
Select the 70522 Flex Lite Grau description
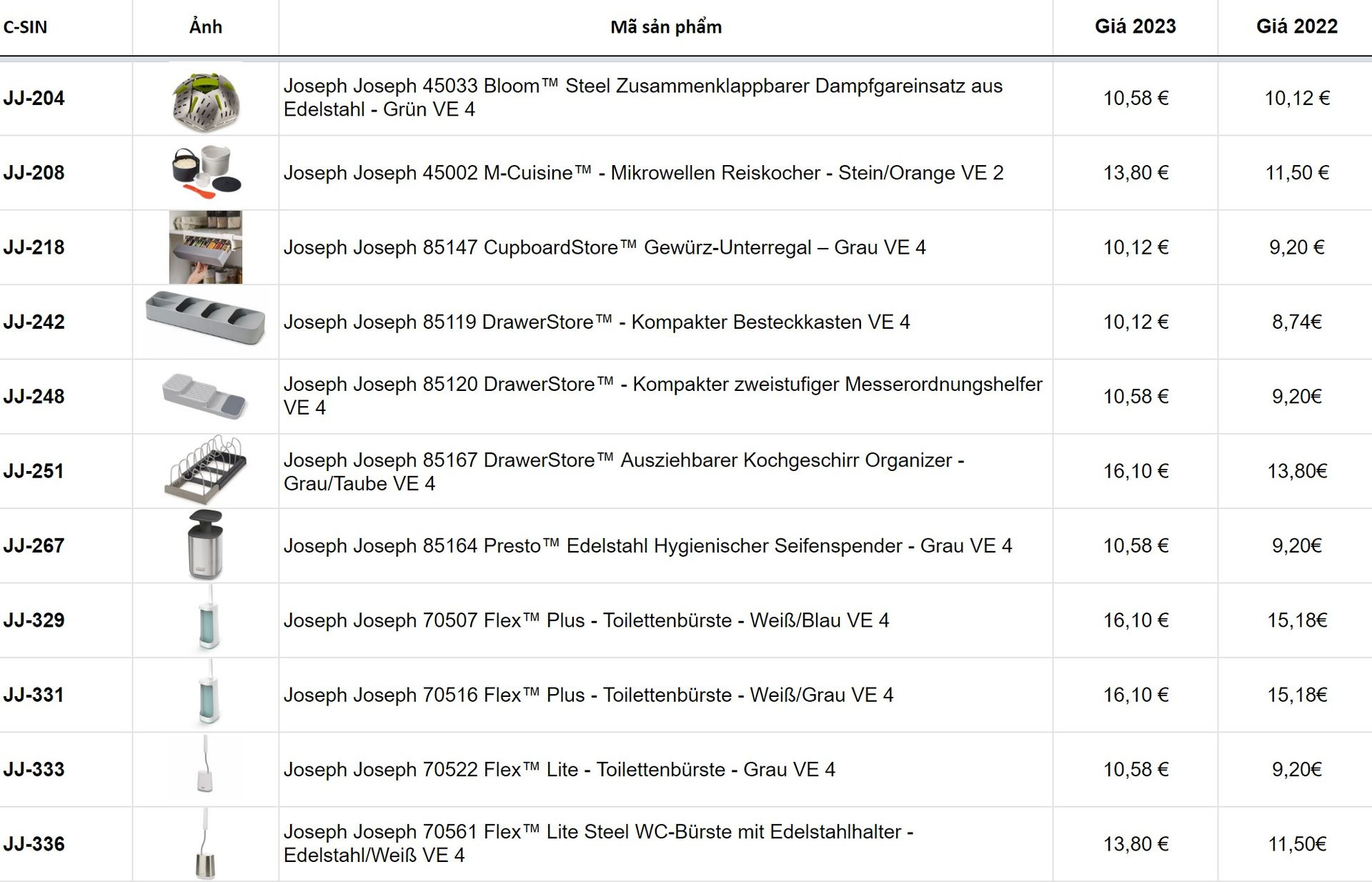560,769
